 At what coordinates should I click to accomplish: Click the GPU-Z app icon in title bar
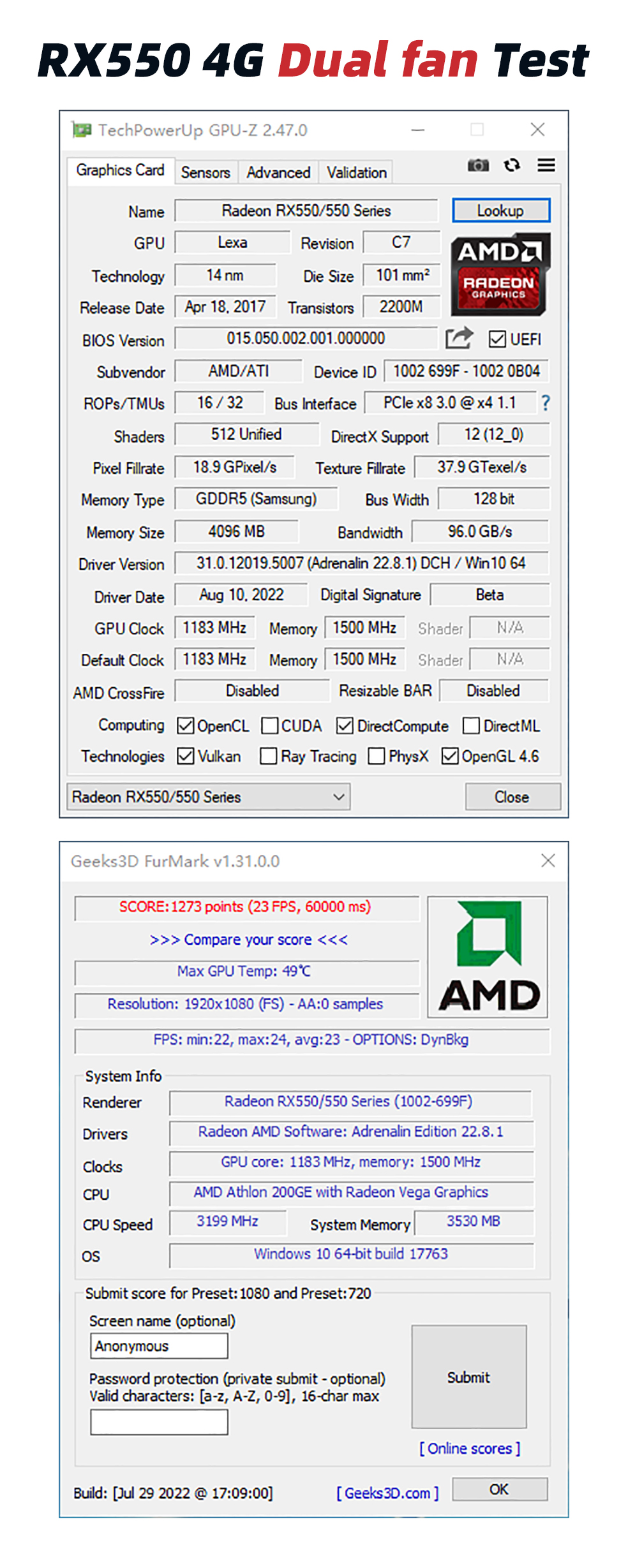coord(81,130)
